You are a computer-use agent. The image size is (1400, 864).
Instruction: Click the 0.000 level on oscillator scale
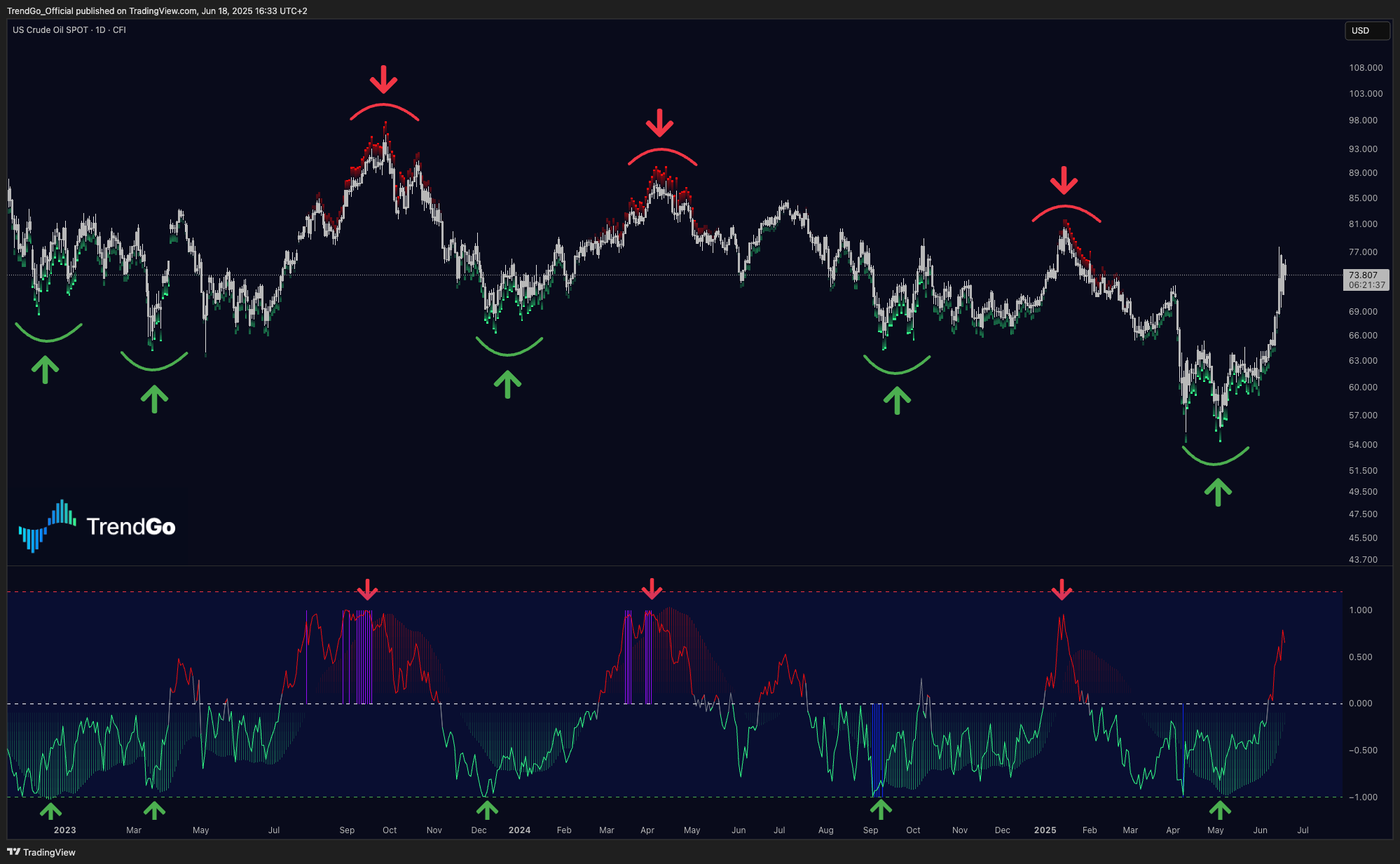(1360, 704)
